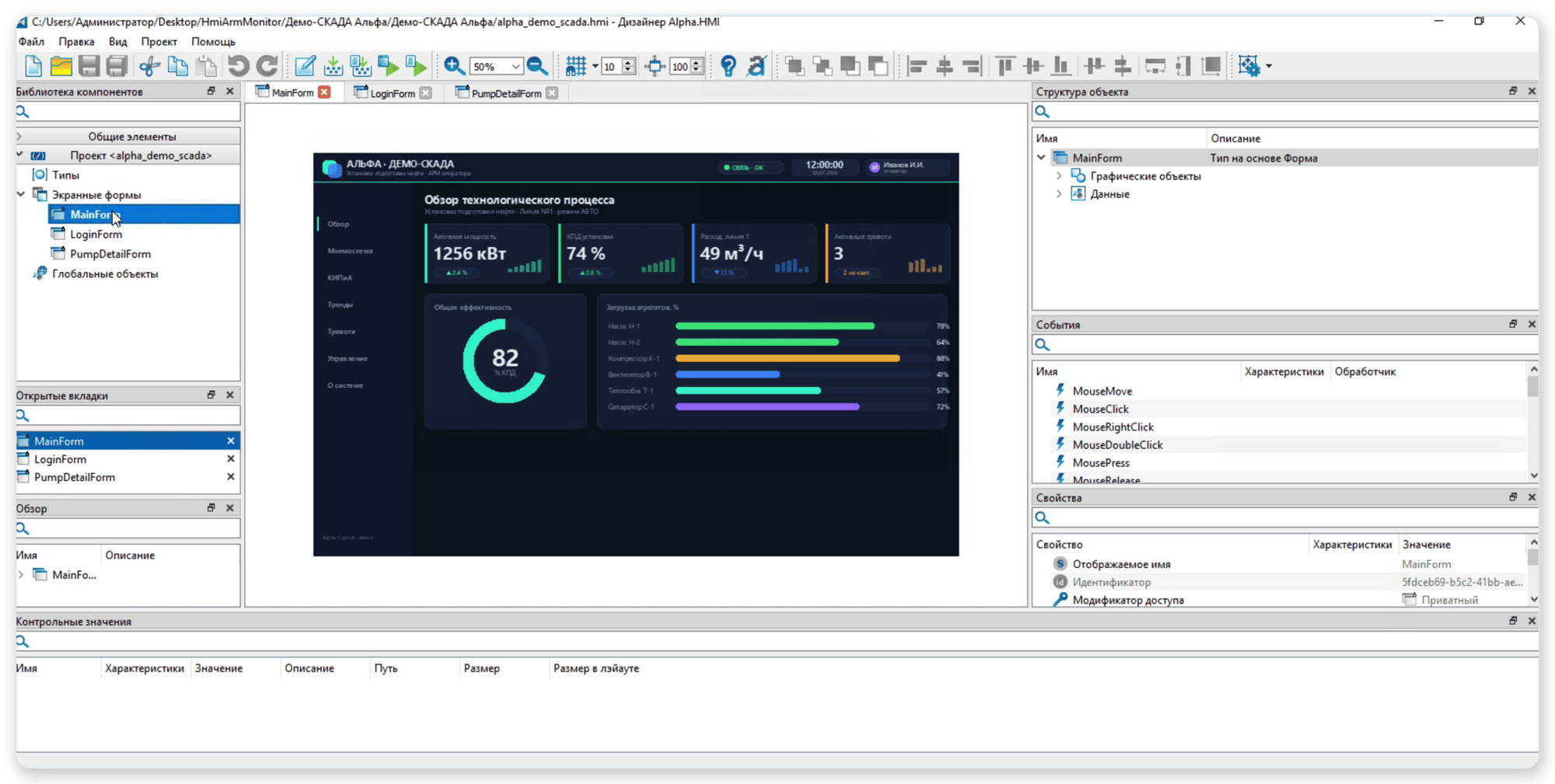Switch to the PumpDetailForm editor tab
Viewport: 1555px width, 784px height.
point(506,93)
